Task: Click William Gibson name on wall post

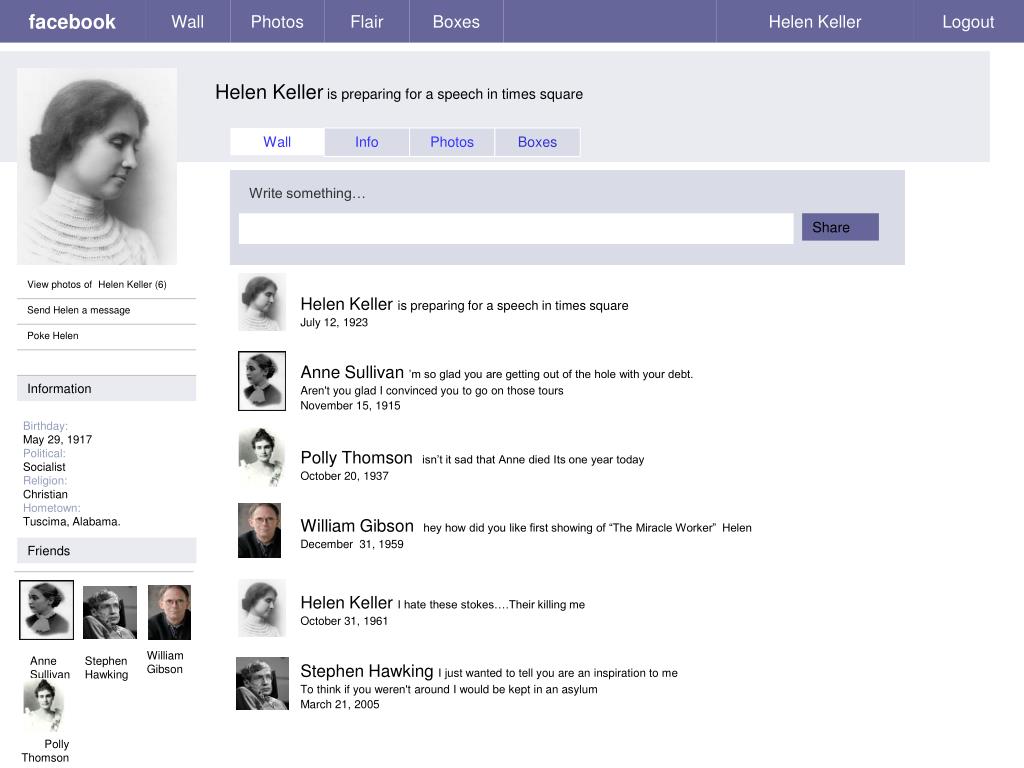Action: pos(357,526)
